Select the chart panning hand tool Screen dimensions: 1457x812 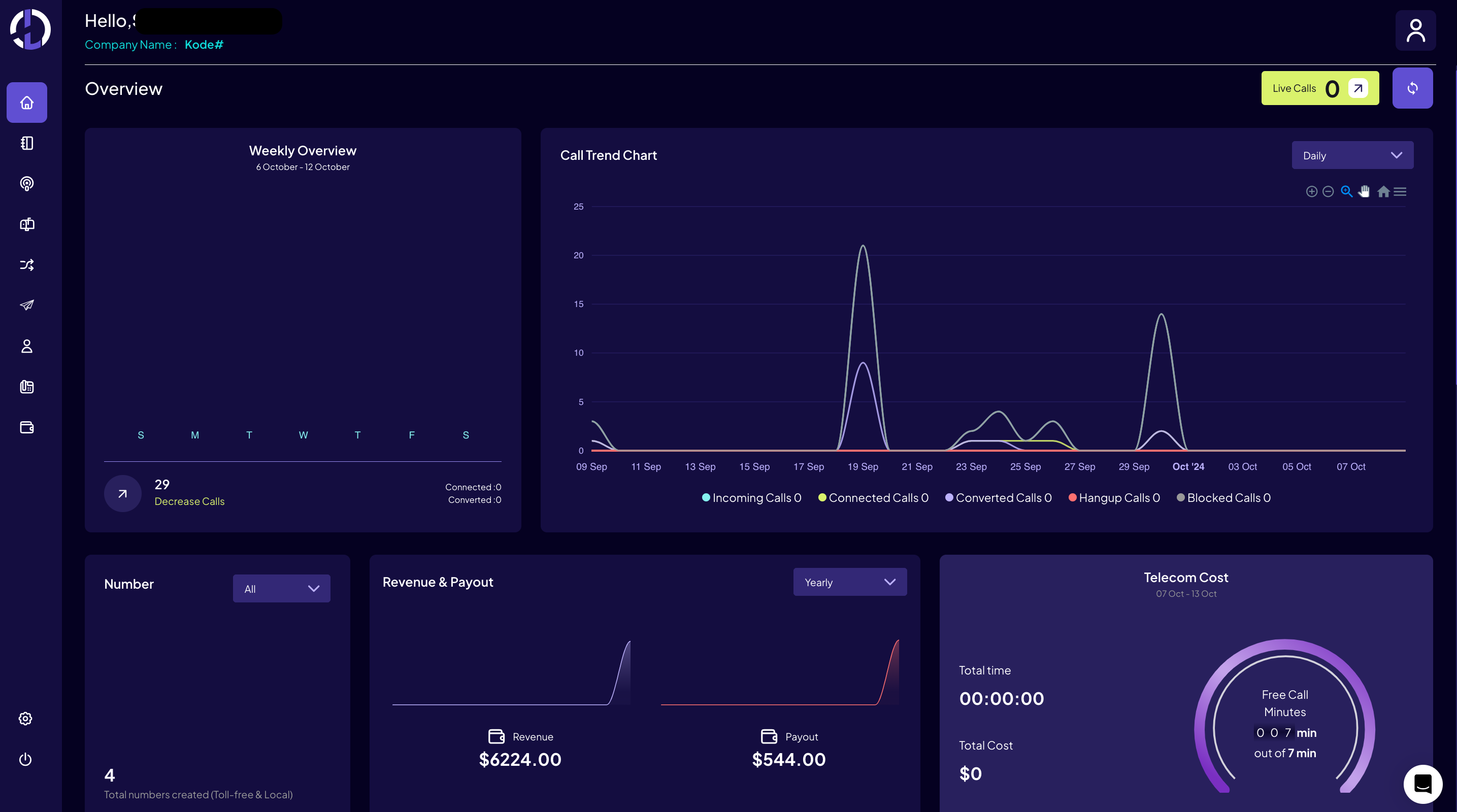(1364, 192)
